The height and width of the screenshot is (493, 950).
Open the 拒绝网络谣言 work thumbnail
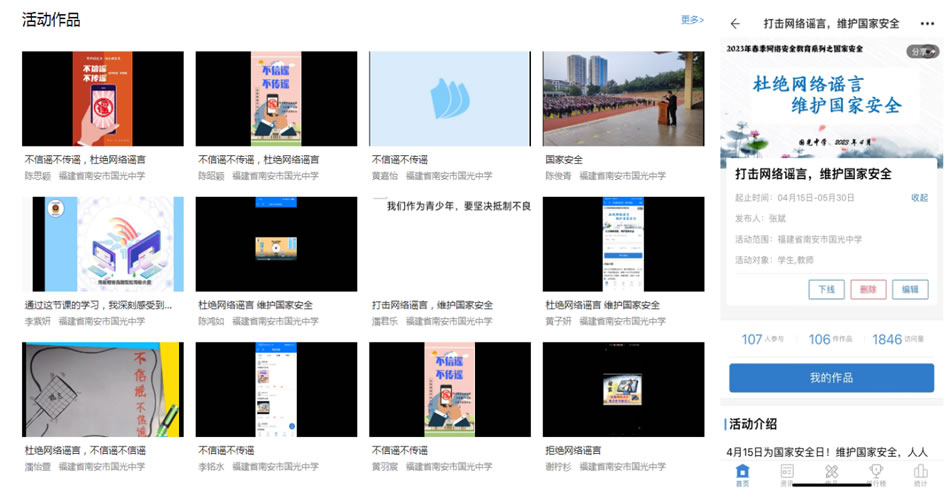click(623, 389)
